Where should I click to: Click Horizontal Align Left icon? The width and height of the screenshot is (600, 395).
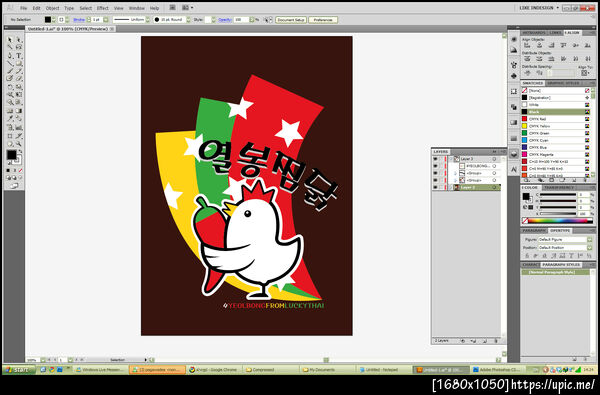click(527, 45)
